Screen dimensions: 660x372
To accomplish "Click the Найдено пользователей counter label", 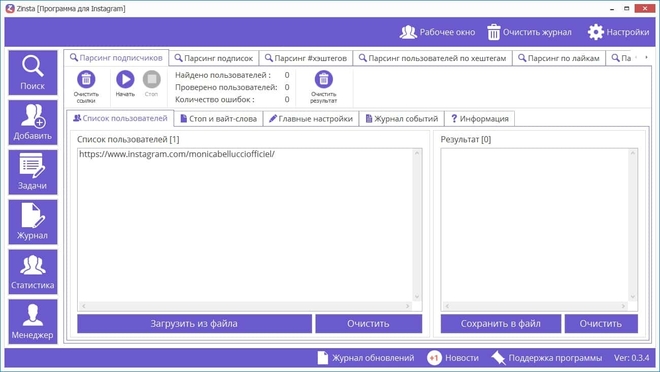I will click(x=223, y=75).
